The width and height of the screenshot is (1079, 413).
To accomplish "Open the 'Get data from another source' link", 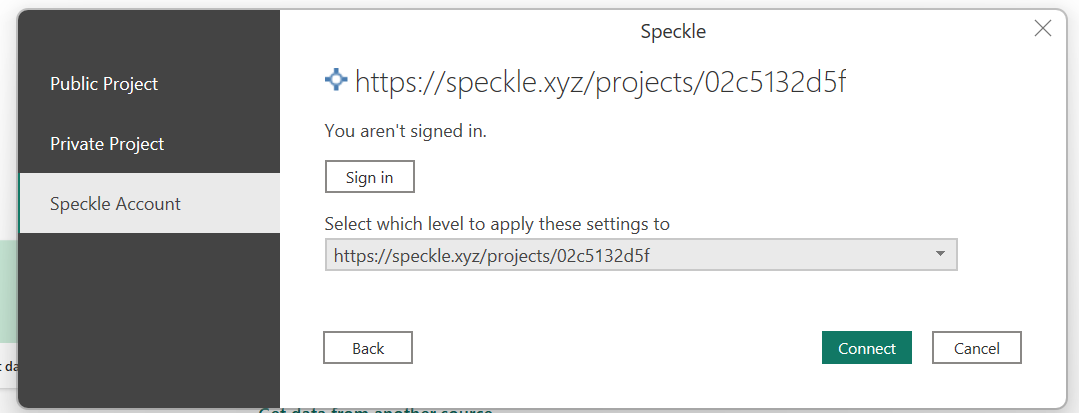I will [376, 411].
